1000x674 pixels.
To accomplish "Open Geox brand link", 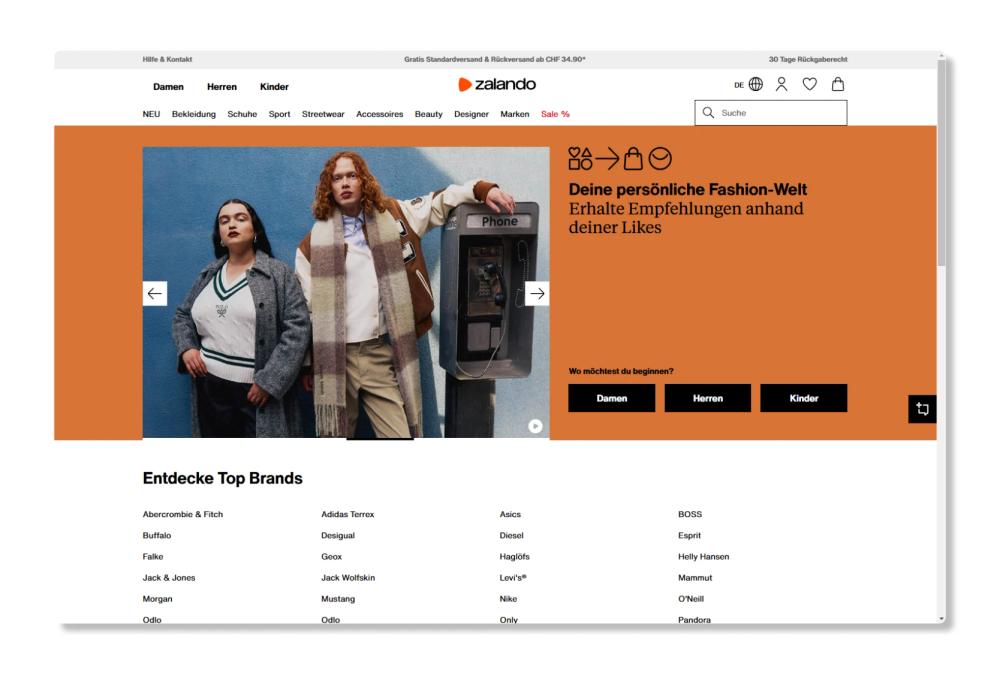I will pyautogui.click(x=332, y=556).
